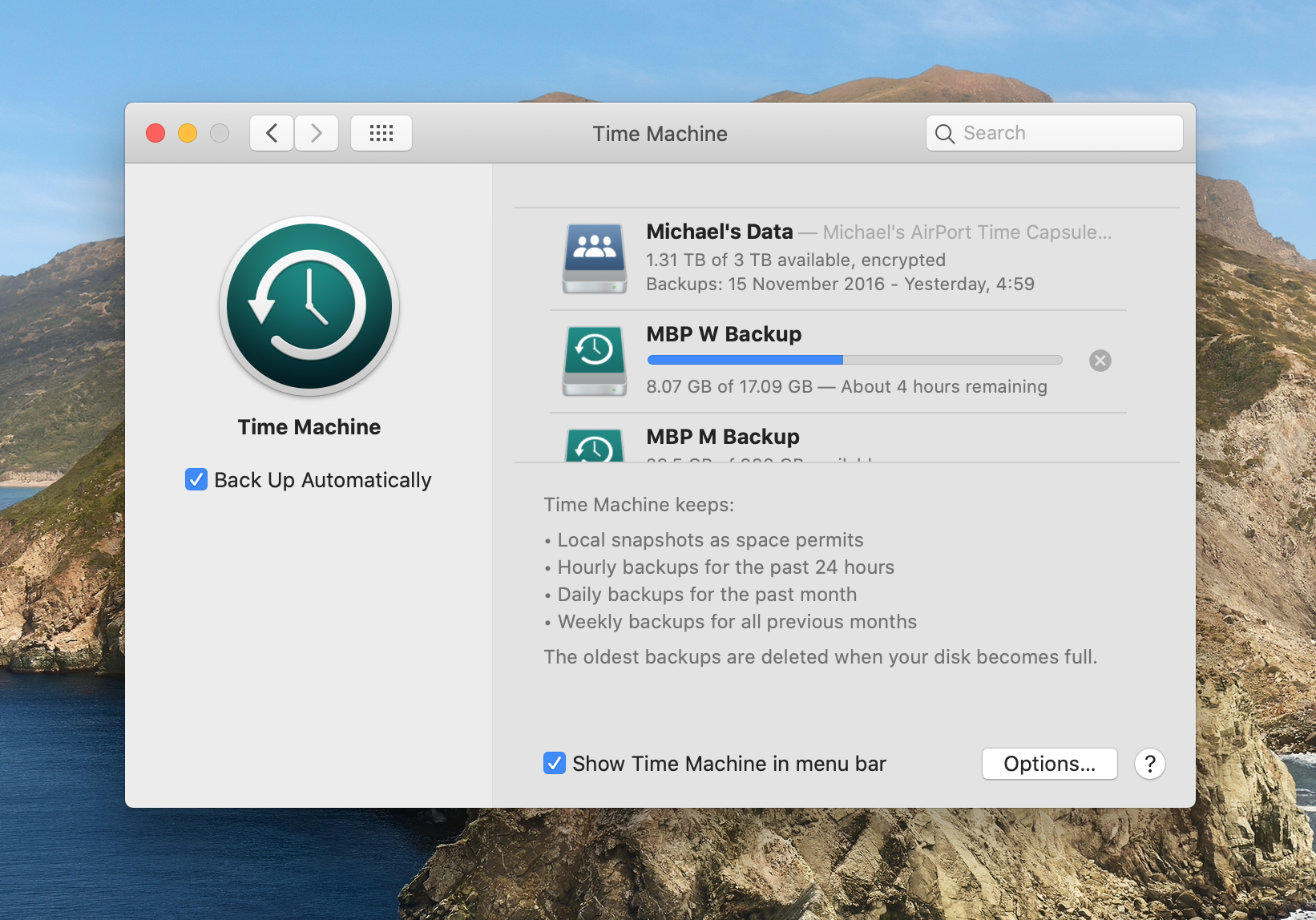Click the Back Up Automatically label text
Screen dimensions: 1316x920
322,479
